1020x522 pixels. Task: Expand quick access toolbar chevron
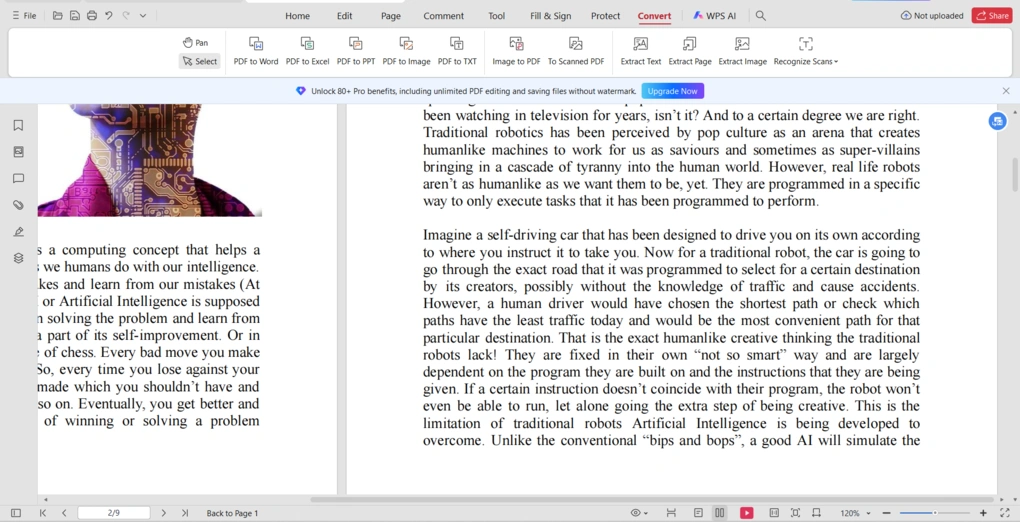point(143,16)
